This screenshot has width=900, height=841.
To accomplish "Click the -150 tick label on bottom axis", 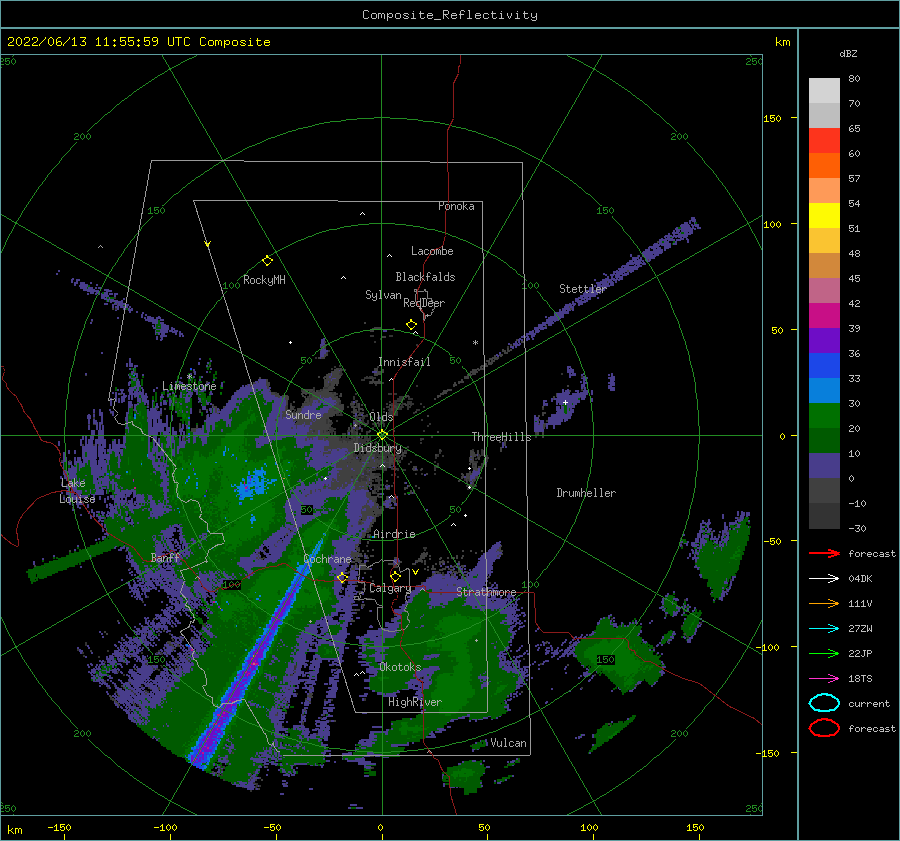I will click(59, 827).
